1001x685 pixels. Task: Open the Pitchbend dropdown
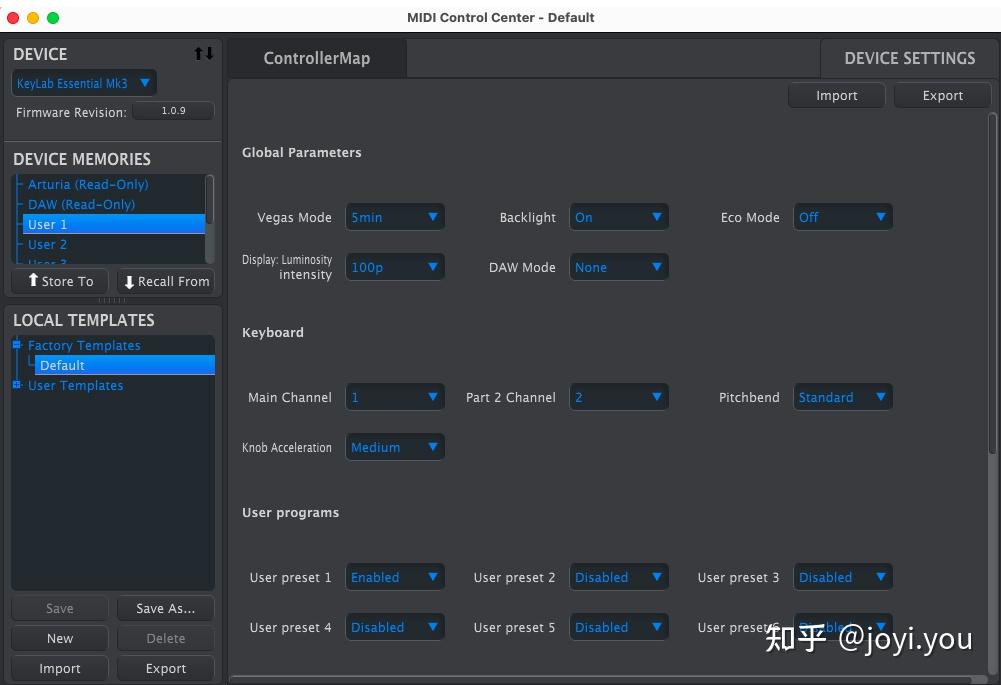[843, 397]
